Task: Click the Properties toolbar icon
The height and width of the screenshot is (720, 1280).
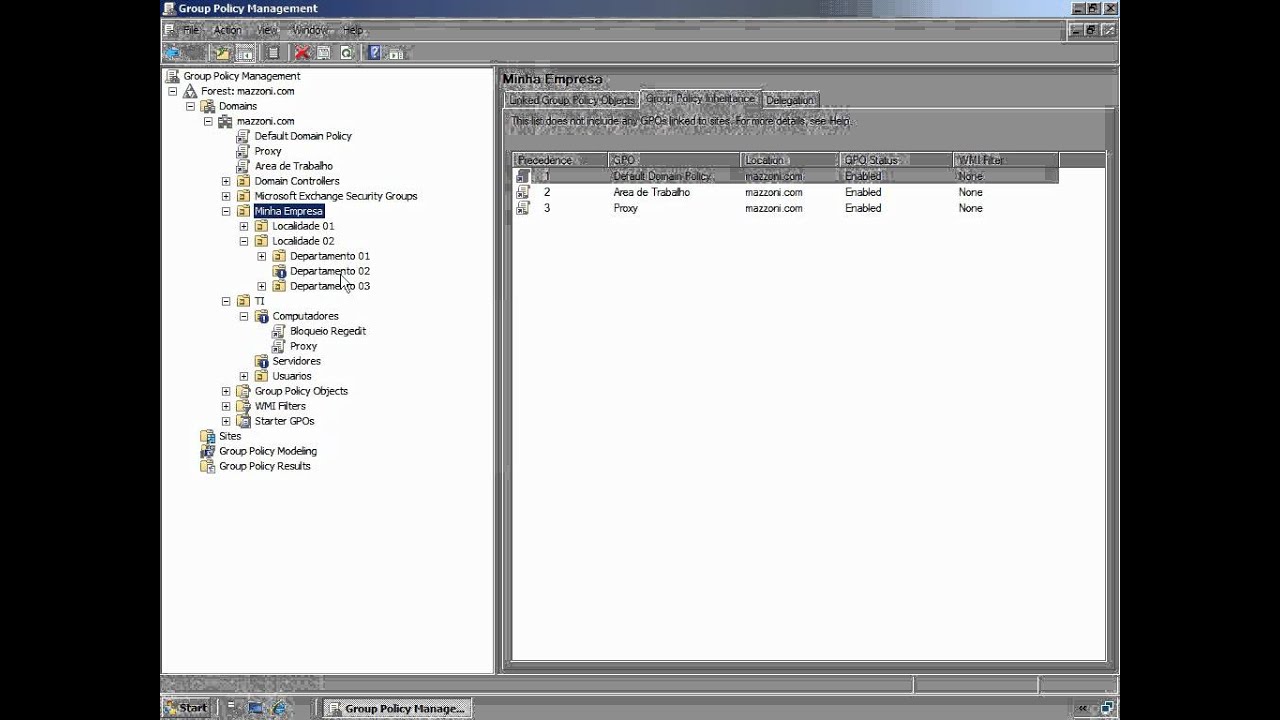Action: pos(323,52)
